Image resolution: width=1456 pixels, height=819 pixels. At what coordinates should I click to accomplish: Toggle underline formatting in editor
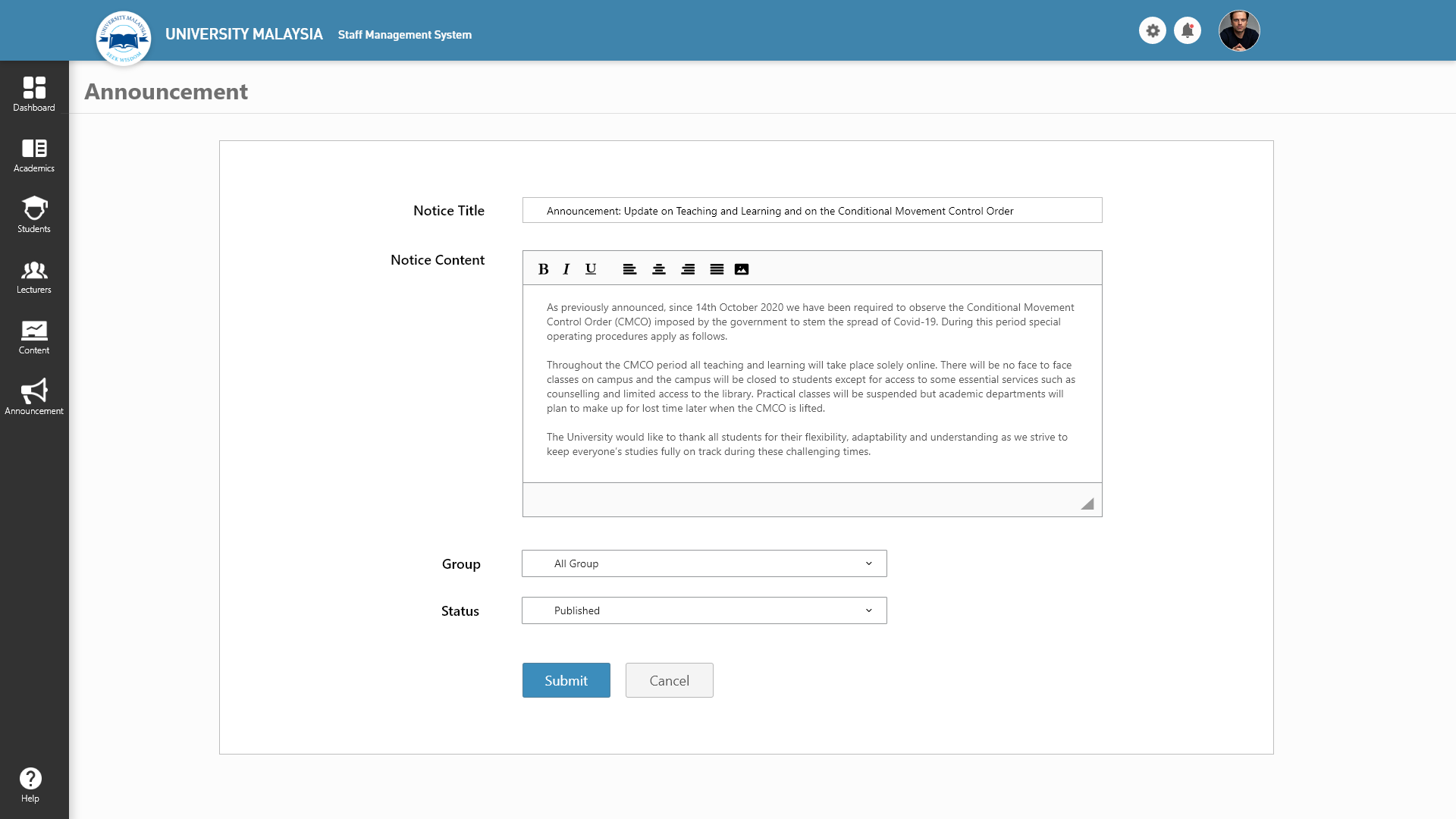(x=591, y=269)
